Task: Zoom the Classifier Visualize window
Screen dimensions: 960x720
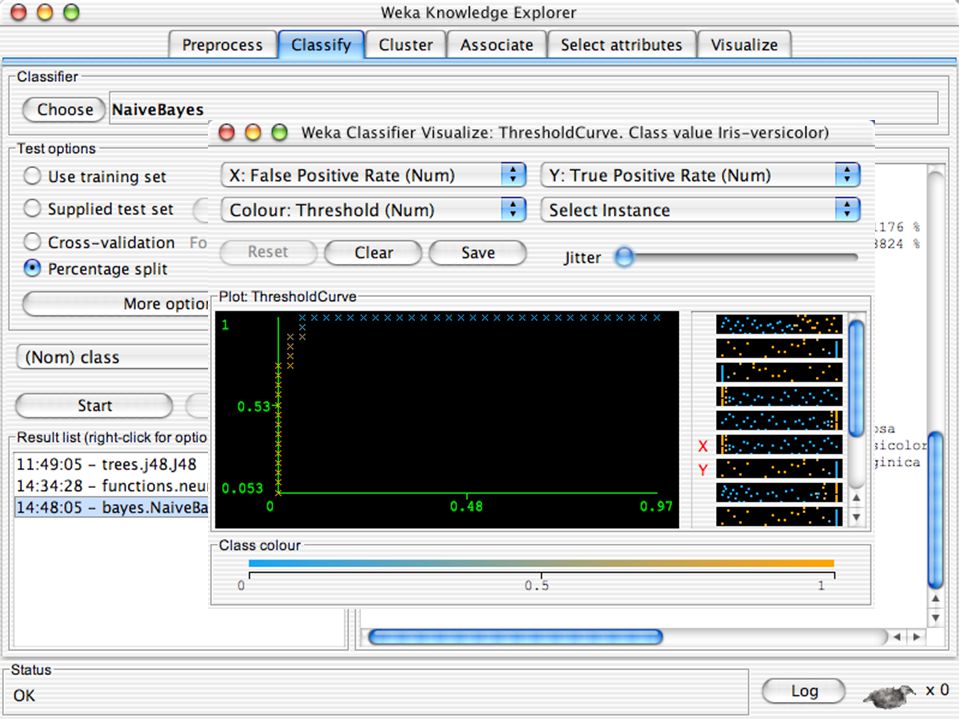Action: [279, 132]
